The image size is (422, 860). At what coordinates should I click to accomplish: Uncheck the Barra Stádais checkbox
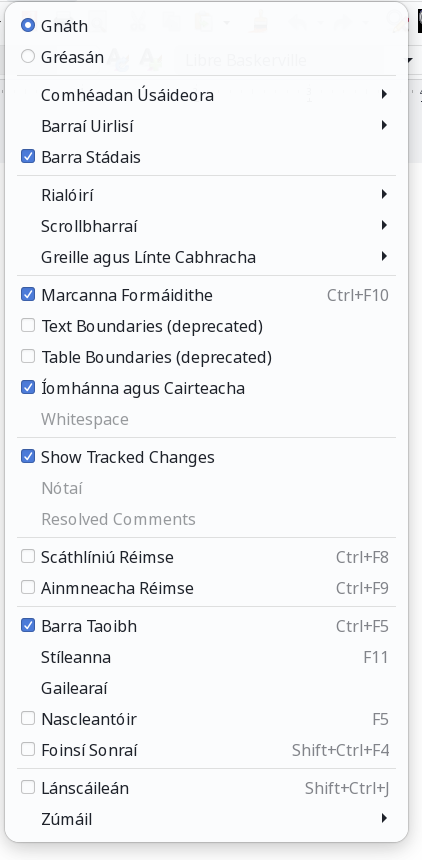(28, 157)
